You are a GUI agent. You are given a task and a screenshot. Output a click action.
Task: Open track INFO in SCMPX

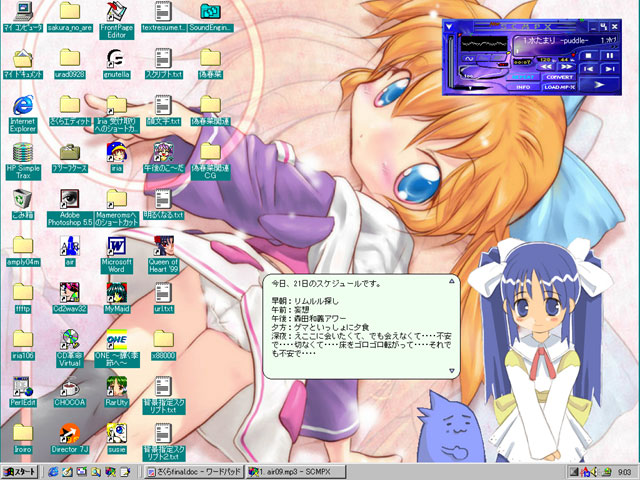pyautogui.click(x=523, y=87)
